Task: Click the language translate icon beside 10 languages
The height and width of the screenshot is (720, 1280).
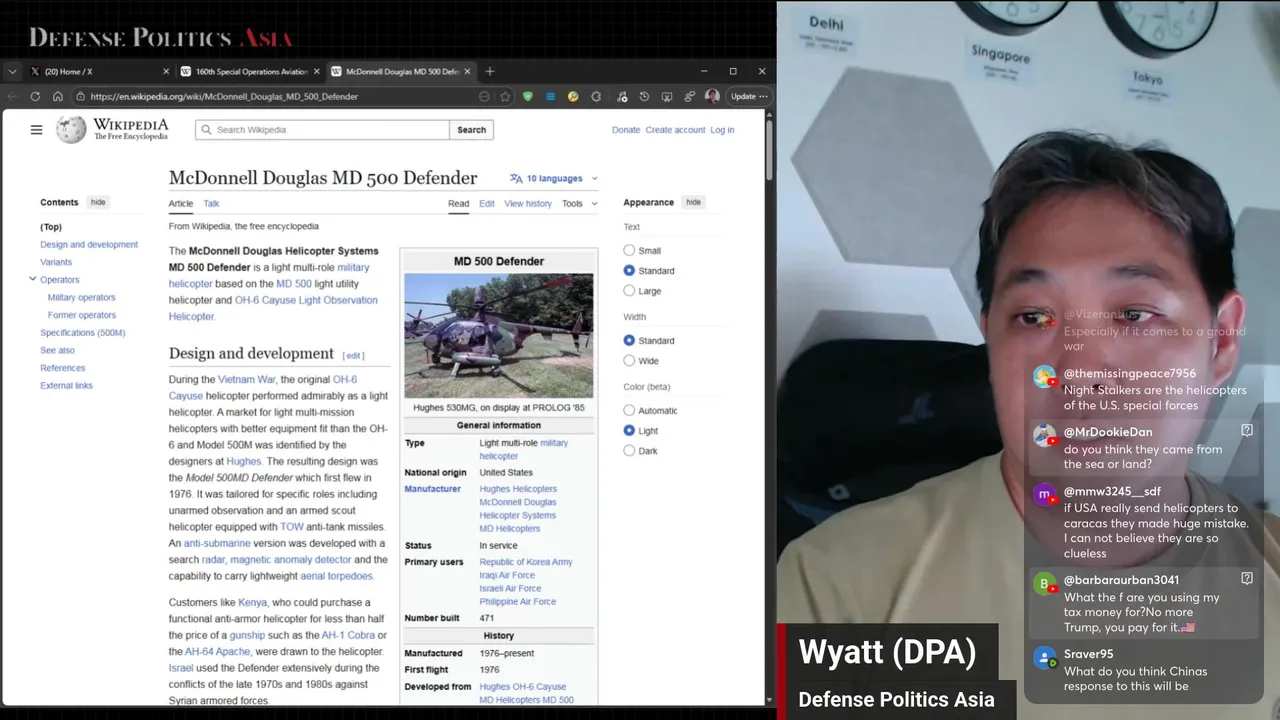Action: 516,178
